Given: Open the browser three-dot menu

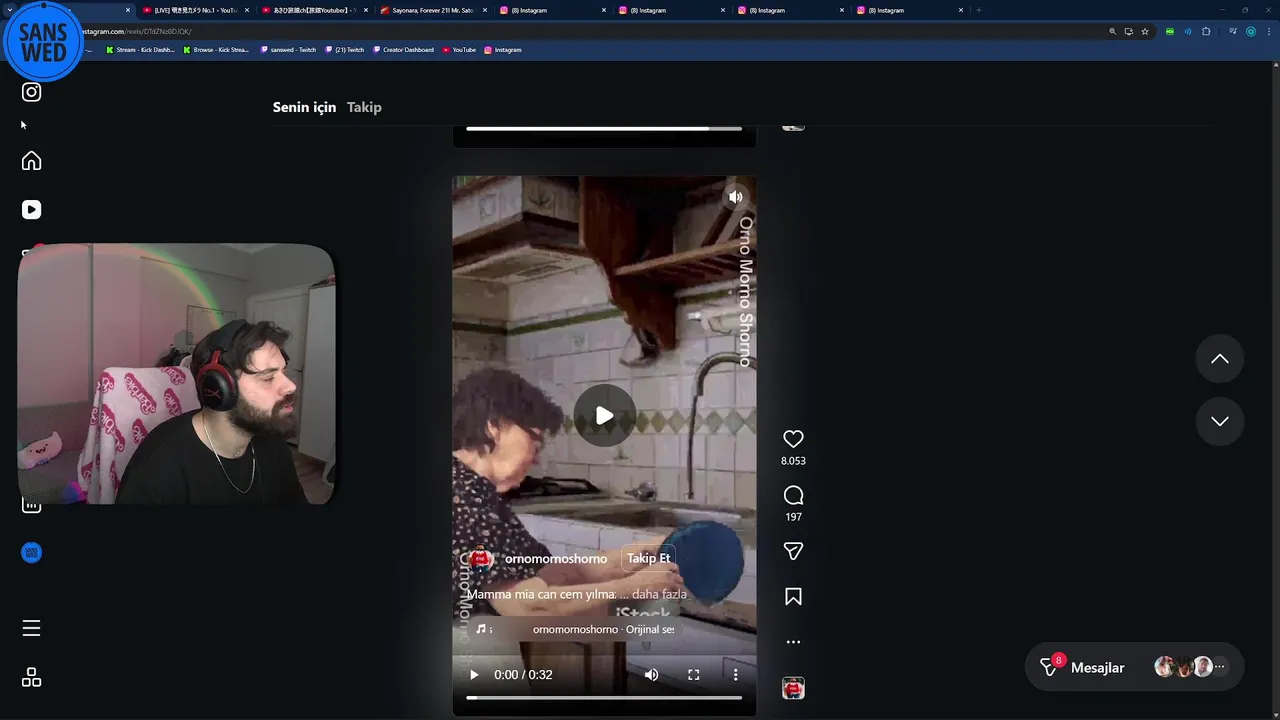Looking at the screenshot, I should pyautogui.click(x=1267, y=31).
